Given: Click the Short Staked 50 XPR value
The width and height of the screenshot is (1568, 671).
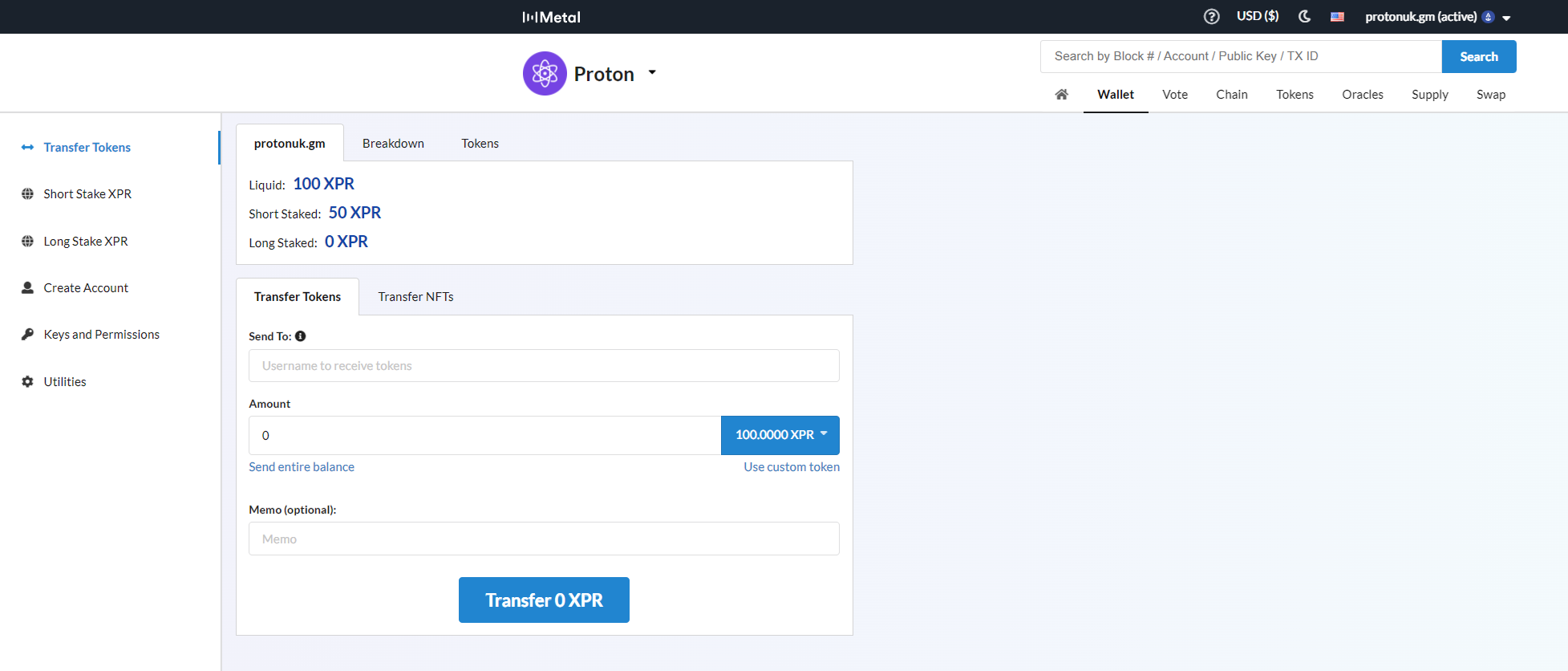Looking at the screenshot, I should (355, 213).
